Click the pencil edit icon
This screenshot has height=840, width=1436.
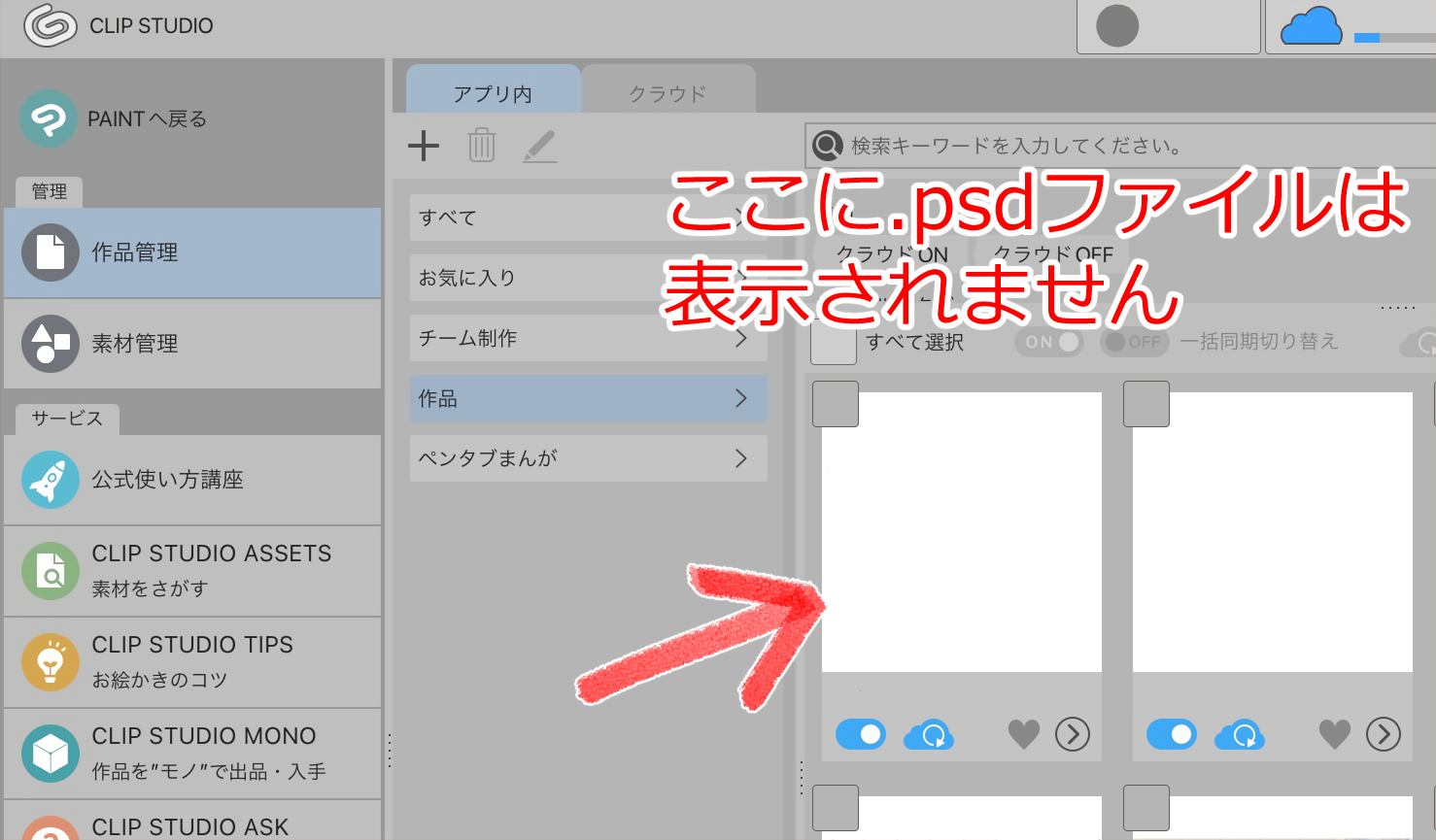pyautogui.click(x=540, y=146)
